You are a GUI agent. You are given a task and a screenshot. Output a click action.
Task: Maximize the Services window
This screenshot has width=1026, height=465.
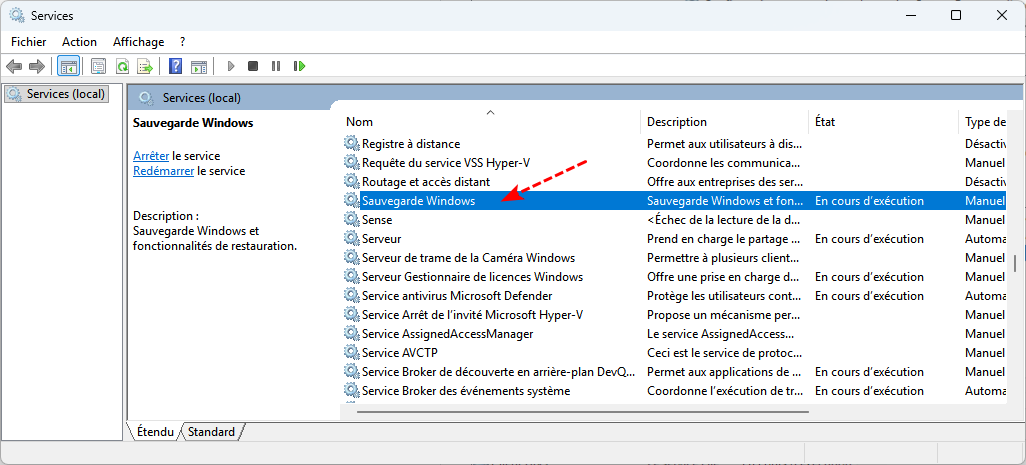956,15
